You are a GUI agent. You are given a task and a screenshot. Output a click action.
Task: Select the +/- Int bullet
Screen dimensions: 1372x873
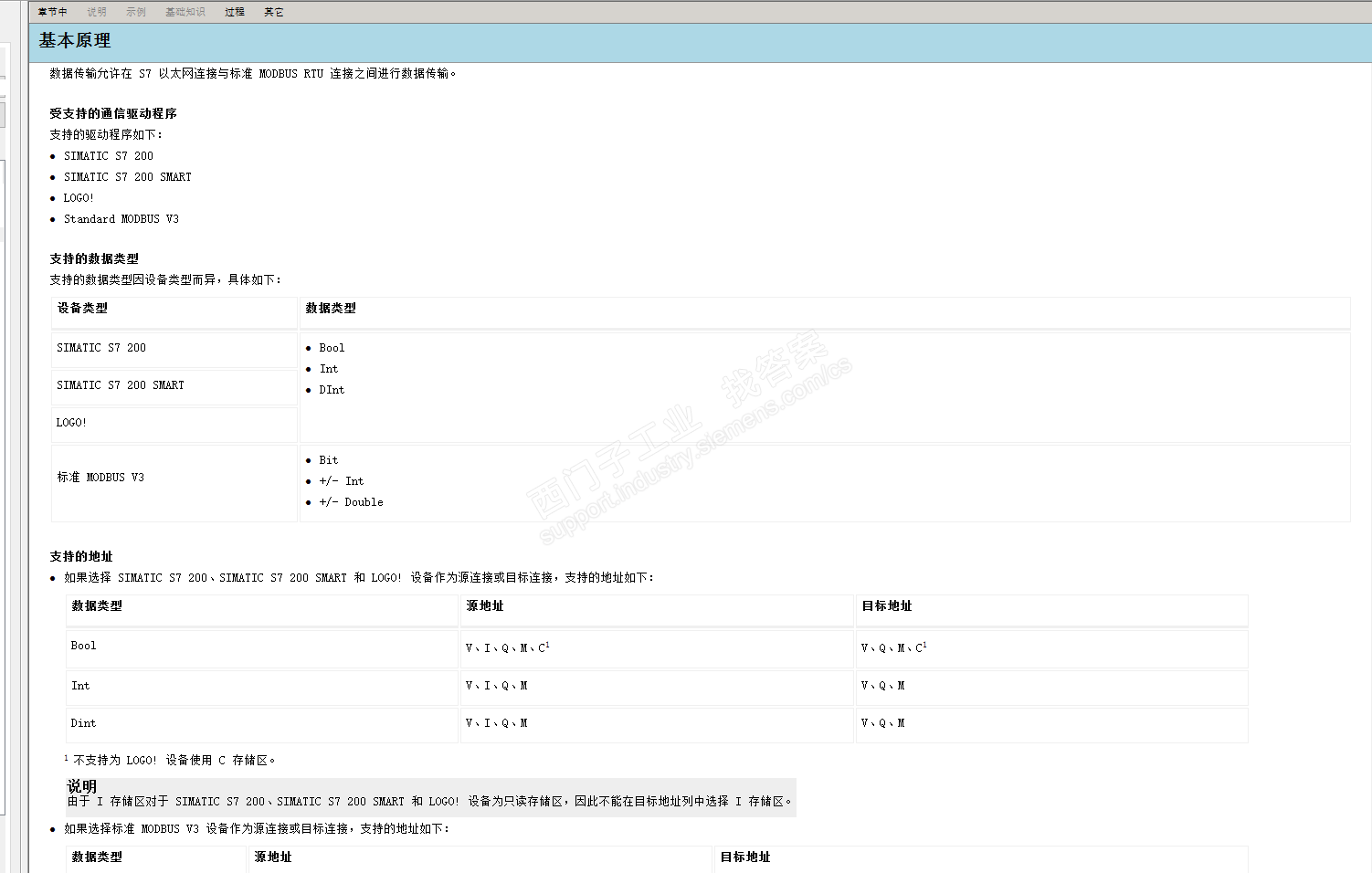tap(342, 481)
